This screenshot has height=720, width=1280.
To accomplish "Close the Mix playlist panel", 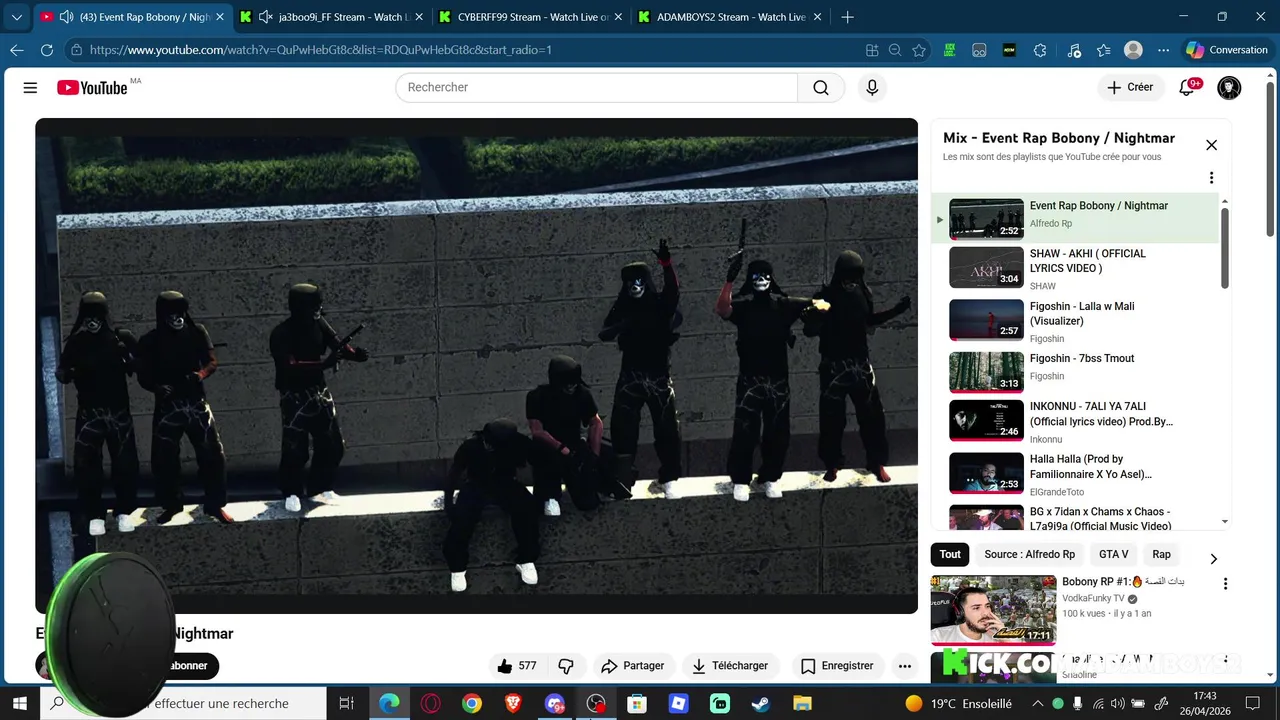I will pyautogui.click(x=1211, y=145).
